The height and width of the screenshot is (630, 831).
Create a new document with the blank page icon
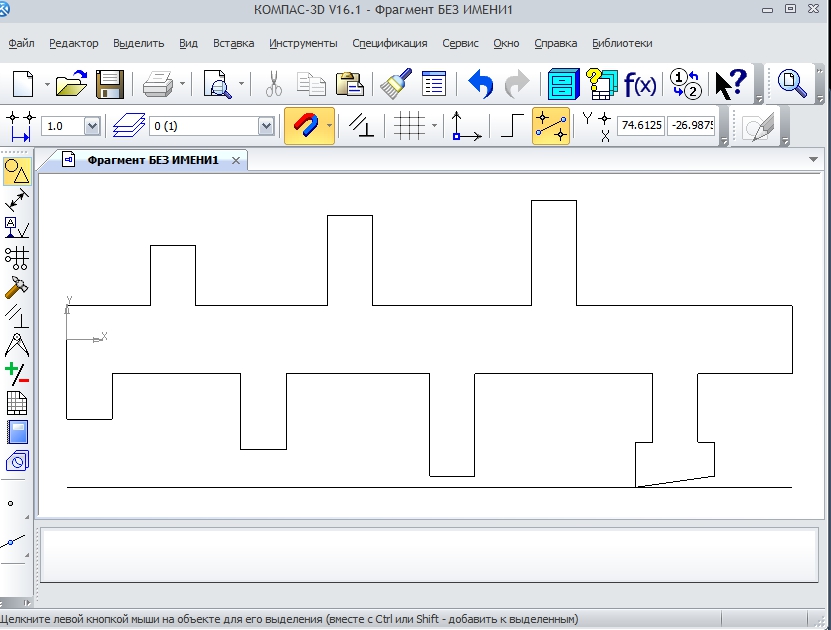click(x=23, y=84)
